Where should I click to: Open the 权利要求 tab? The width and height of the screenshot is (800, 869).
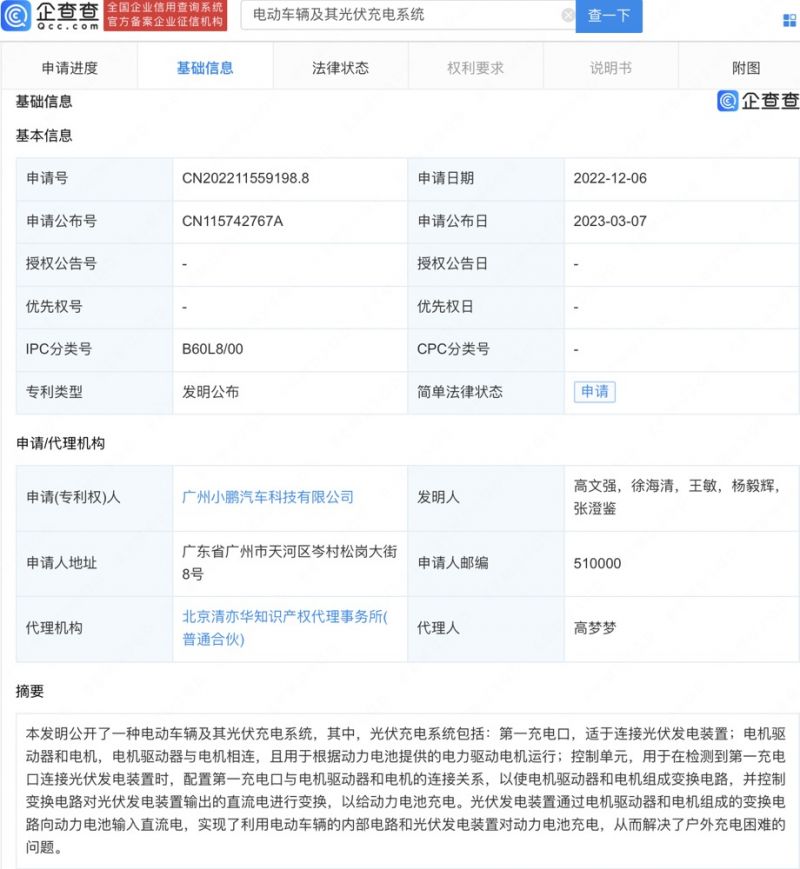(x=476, y=68)
